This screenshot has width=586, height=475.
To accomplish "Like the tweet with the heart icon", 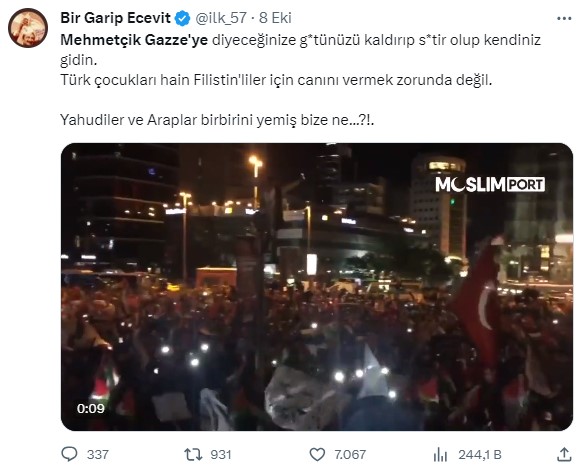I will pos(317,454).
